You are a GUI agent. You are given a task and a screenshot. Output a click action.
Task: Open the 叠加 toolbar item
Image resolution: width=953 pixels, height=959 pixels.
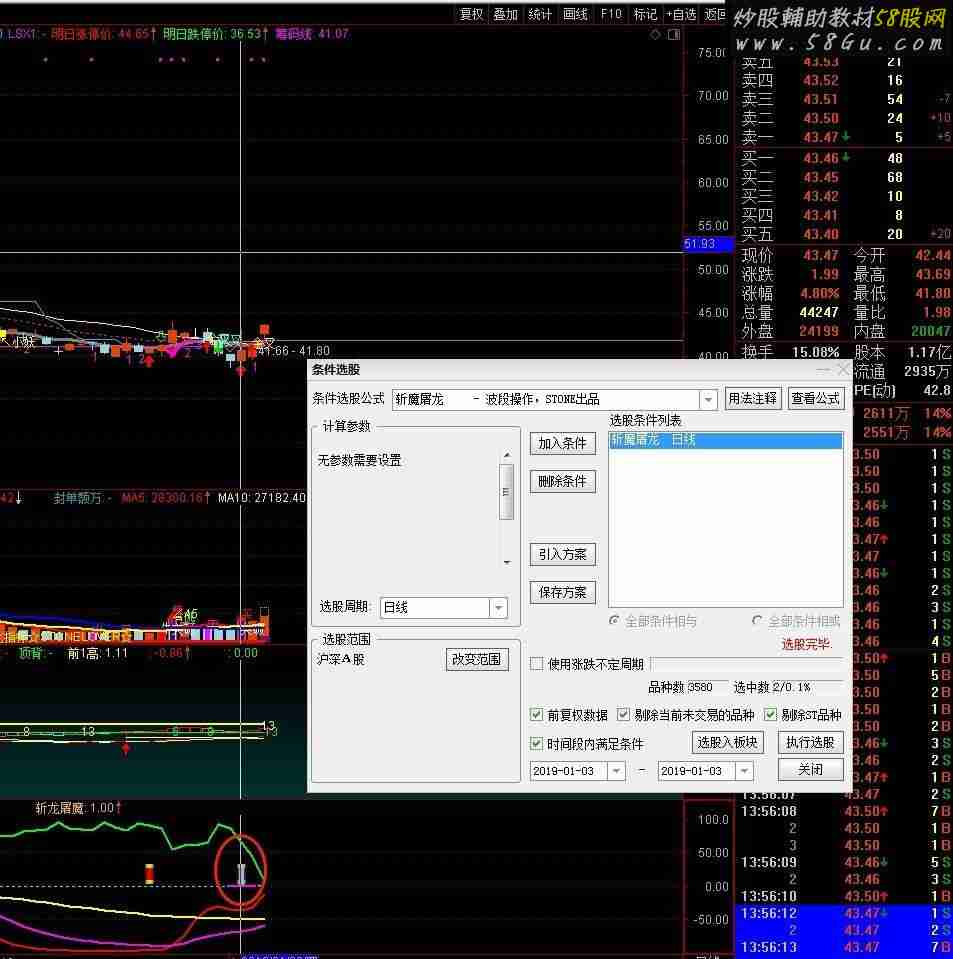[x=506, y=14]
